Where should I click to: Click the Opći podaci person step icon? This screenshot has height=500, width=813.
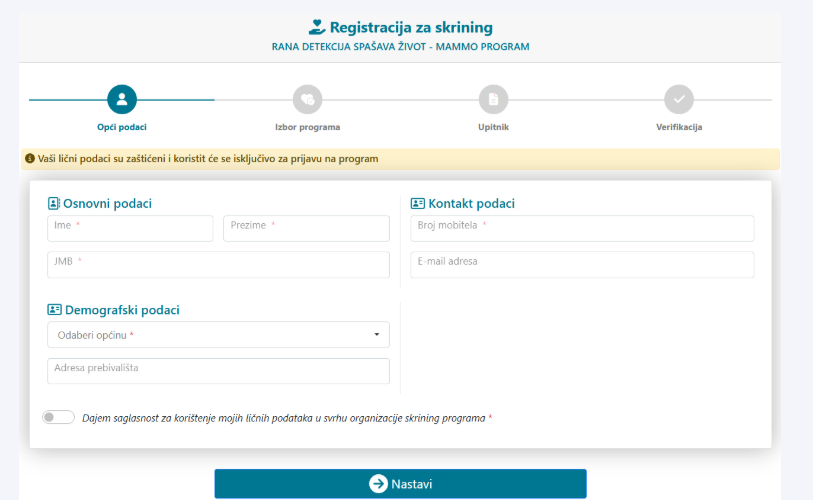click(122, 99)
